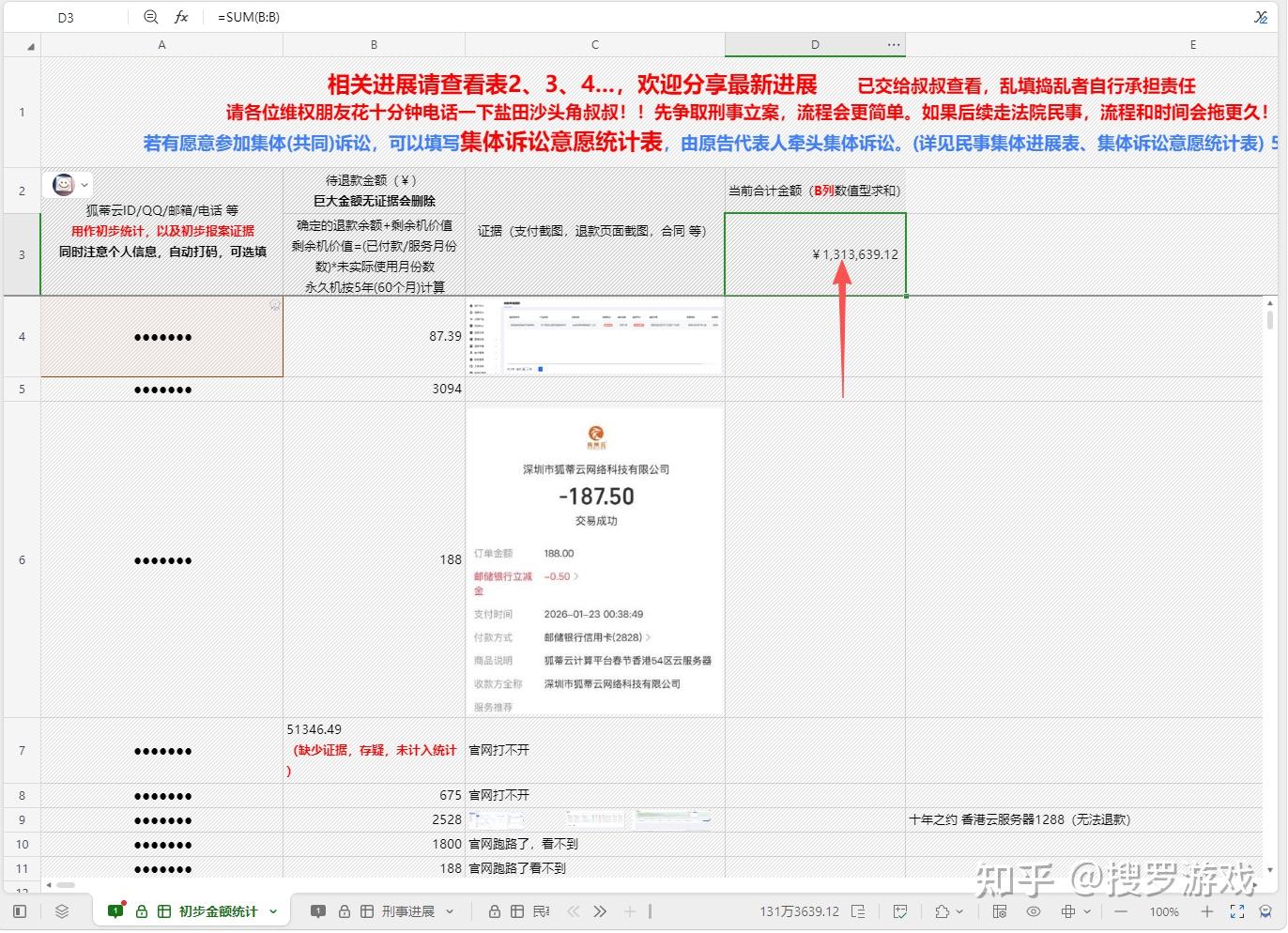This screenshot has width=1288, height=933.
Task: Select cell with amount 87.39
Action: coord(374,337)
